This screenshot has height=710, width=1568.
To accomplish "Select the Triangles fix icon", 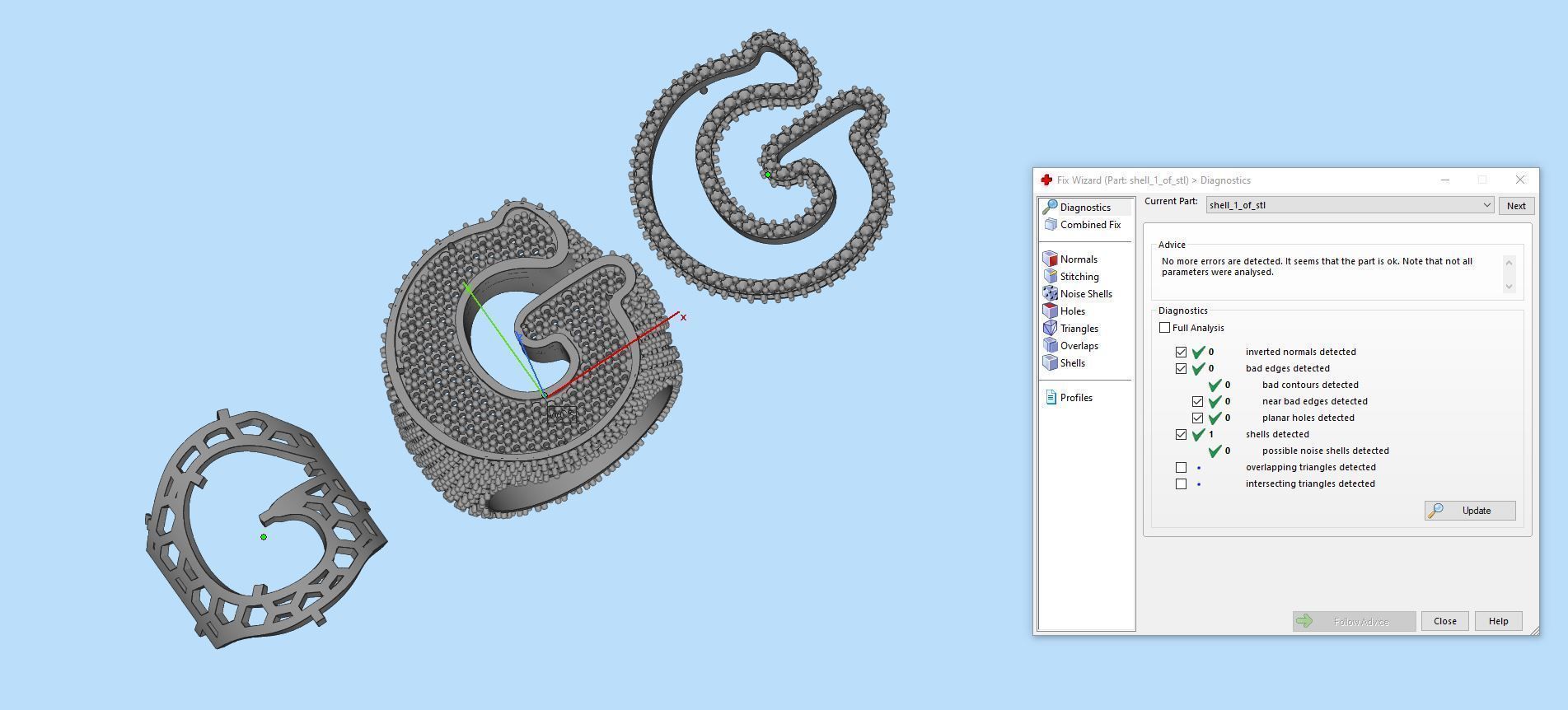I will pyautogui.click(x=1050, y=329).
